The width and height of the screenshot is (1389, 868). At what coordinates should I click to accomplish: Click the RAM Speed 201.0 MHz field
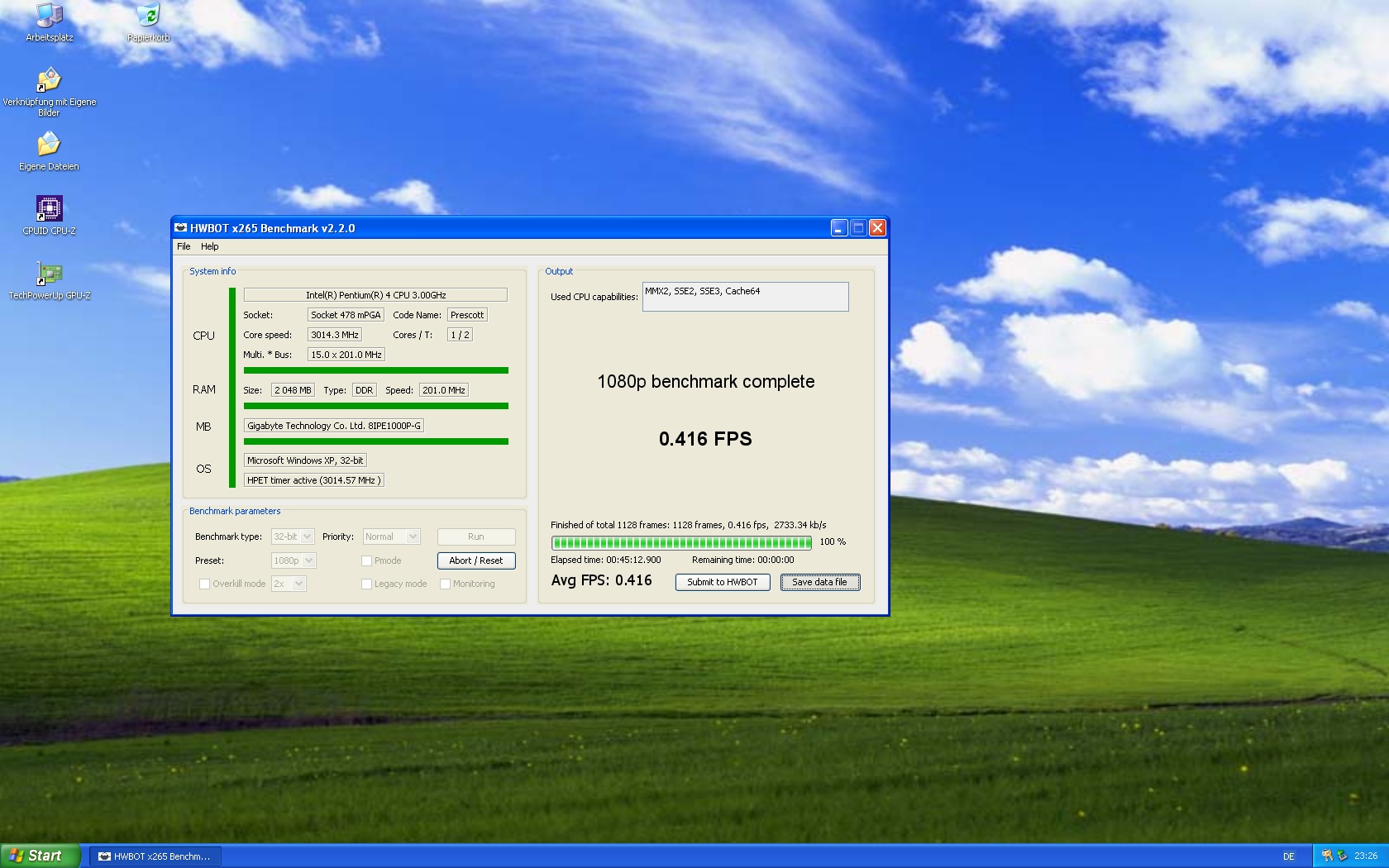coord(444,390)
